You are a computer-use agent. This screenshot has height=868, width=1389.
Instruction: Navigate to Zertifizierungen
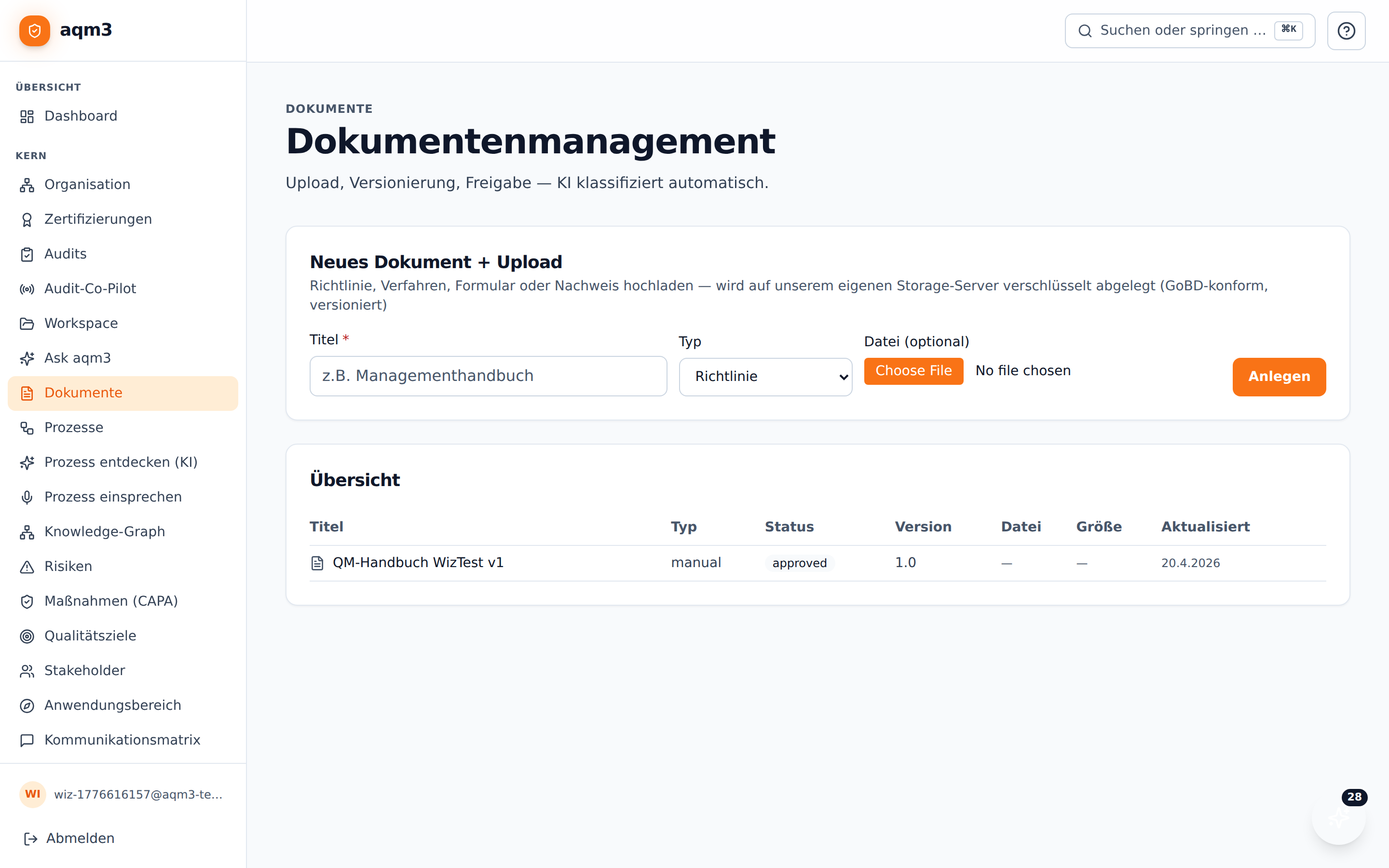[123, 220]
